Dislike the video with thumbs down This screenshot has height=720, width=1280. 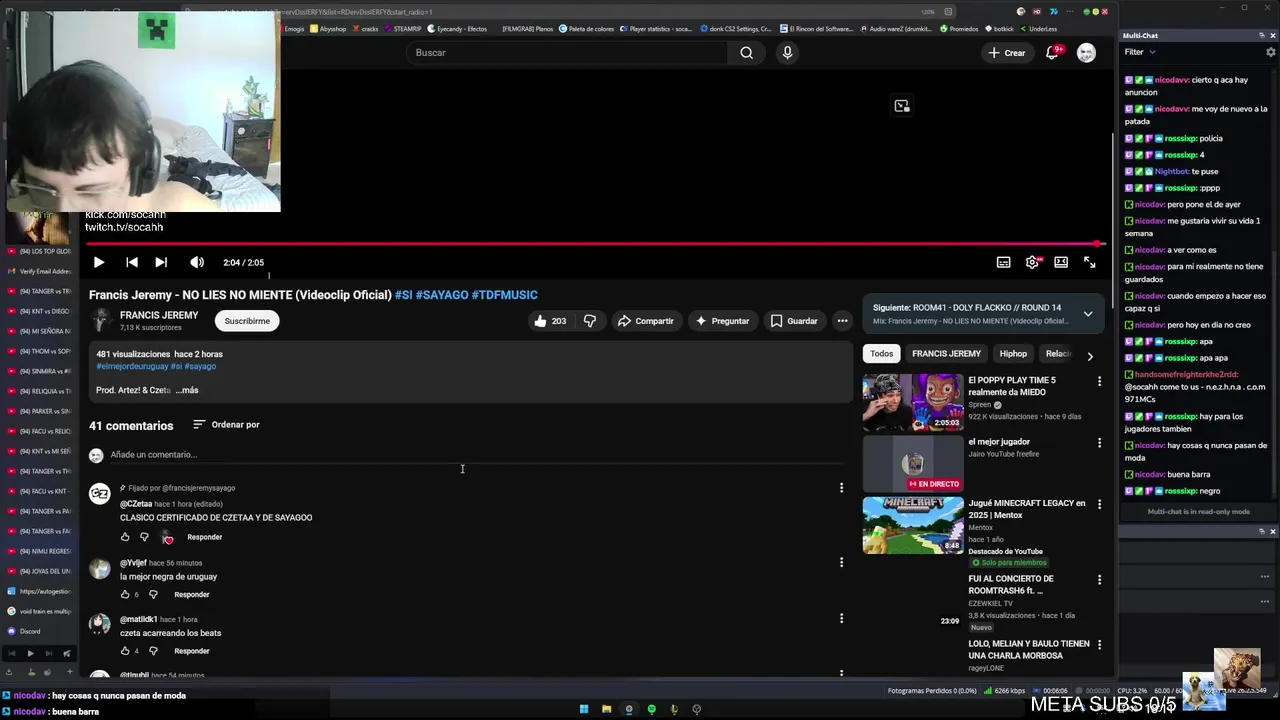pyautogui.click(x=590, y=321)
